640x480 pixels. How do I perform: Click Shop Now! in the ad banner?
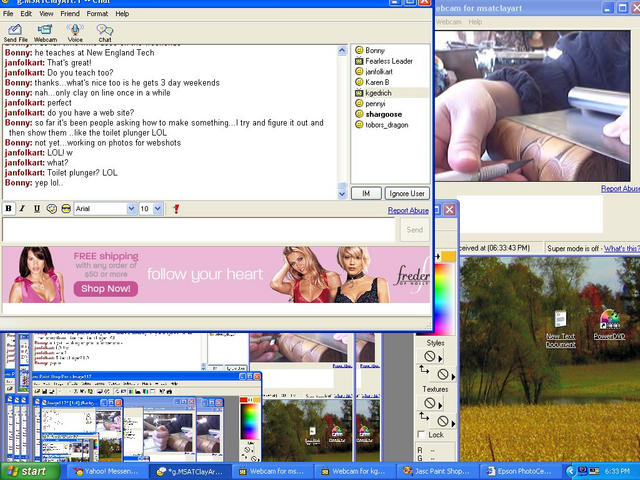coord(106,289)
